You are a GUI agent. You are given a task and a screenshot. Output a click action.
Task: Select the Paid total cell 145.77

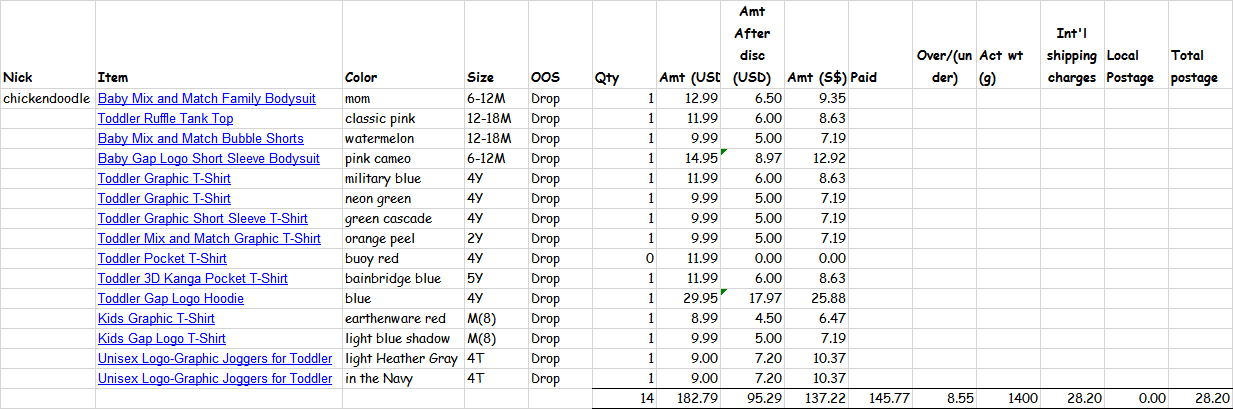pos(880,399)
